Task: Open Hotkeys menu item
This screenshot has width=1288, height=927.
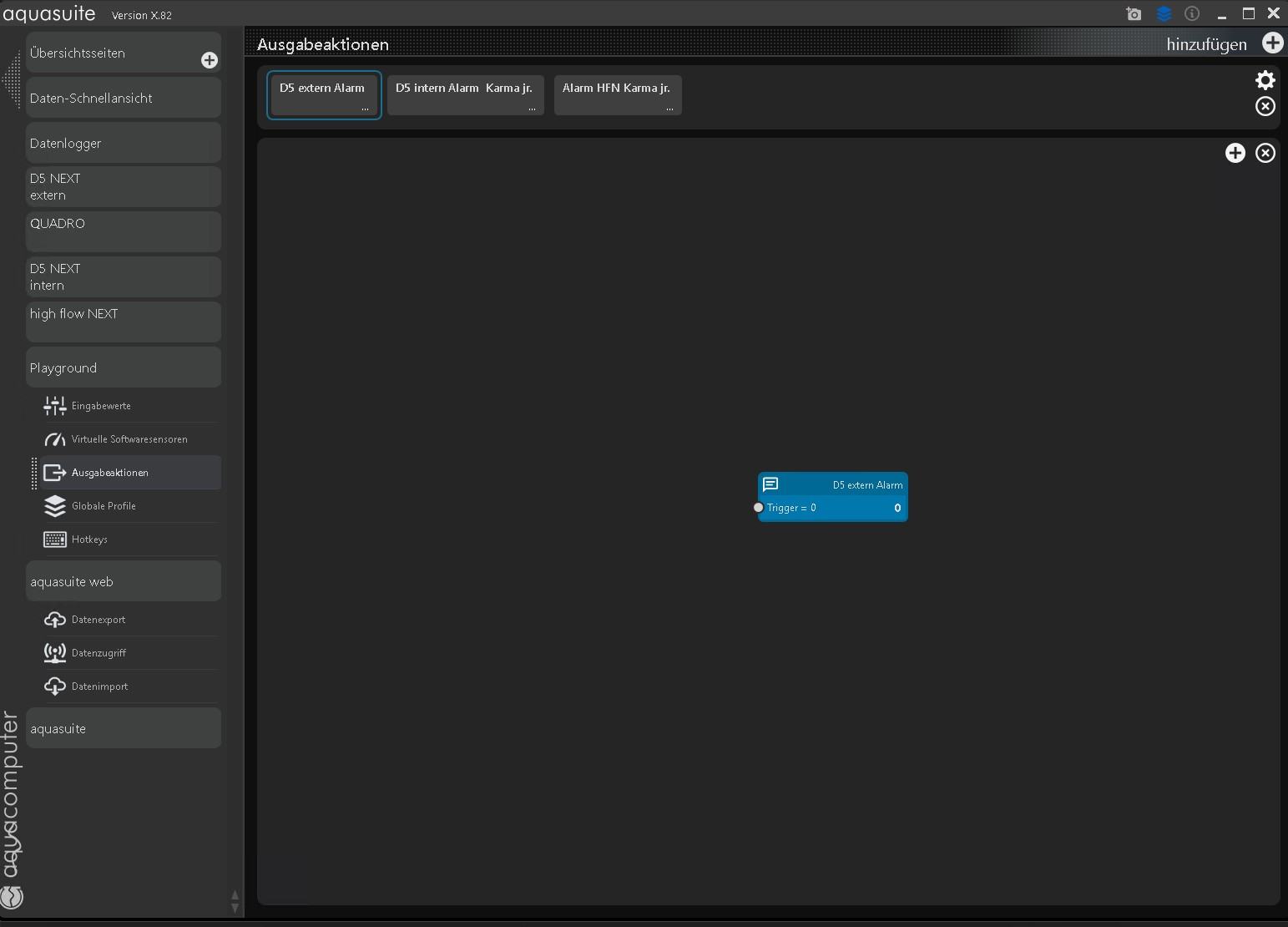Action: (130, 539)
